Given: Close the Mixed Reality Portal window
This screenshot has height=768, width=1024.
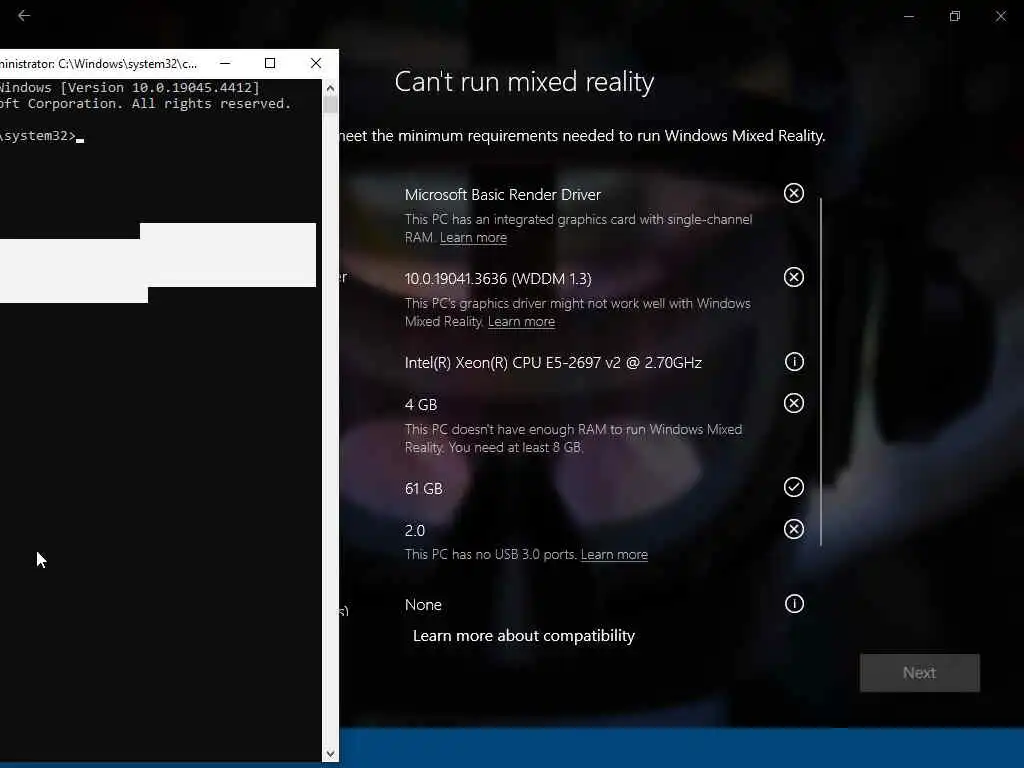Looking at the screenshot, I should (x=1000, y=16).
